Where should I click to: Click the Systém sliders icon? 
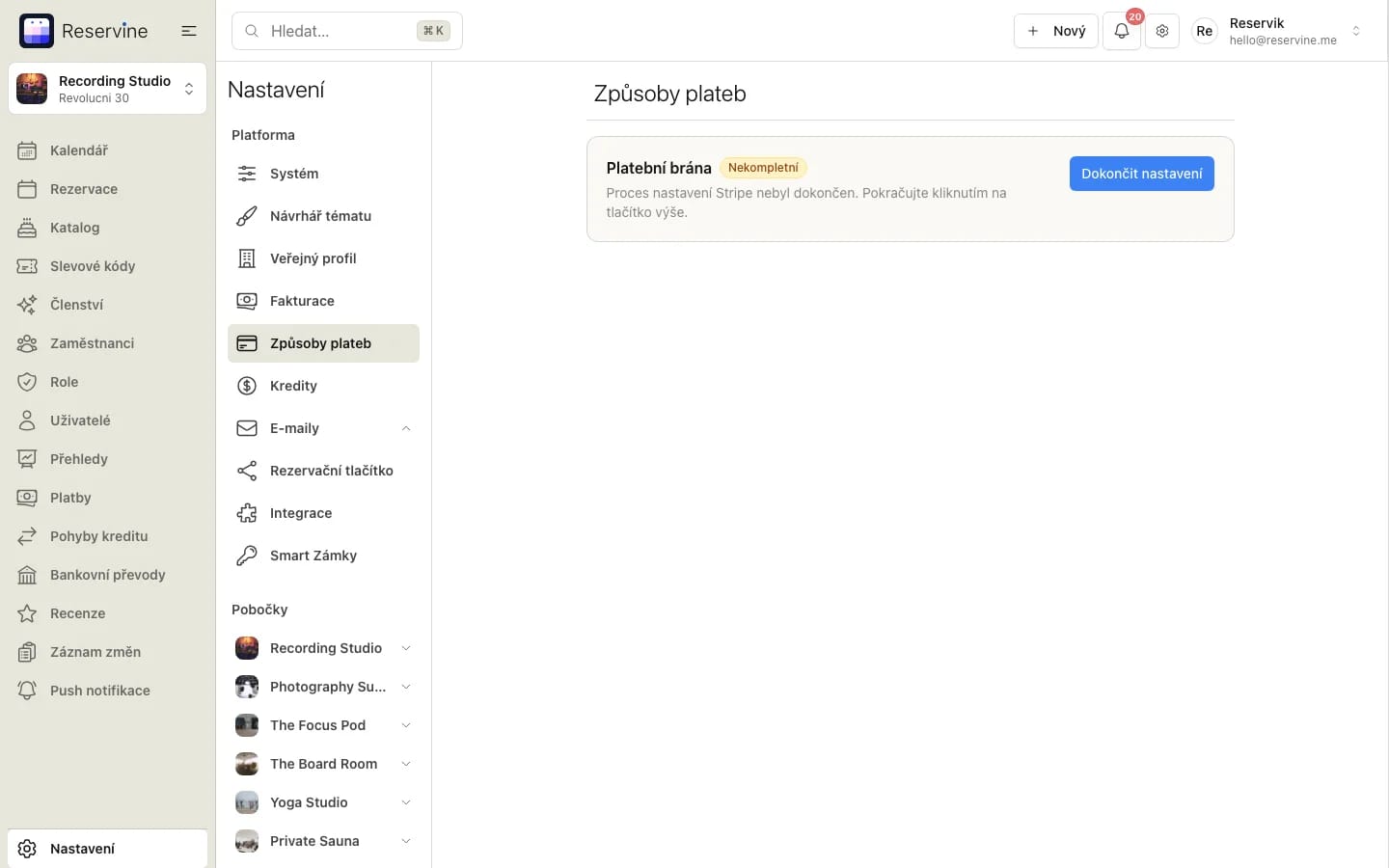pyautogui.click(x=247, y=174)
